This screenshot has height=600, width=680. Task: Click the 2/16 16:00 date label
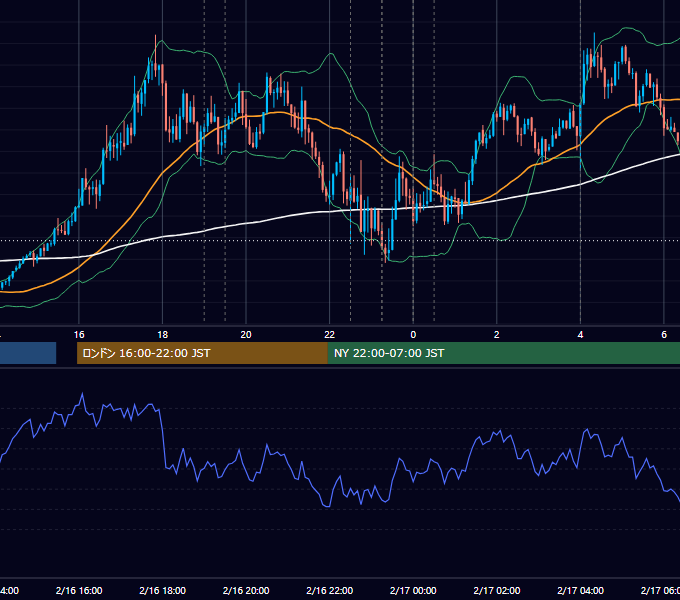[79, 590]
